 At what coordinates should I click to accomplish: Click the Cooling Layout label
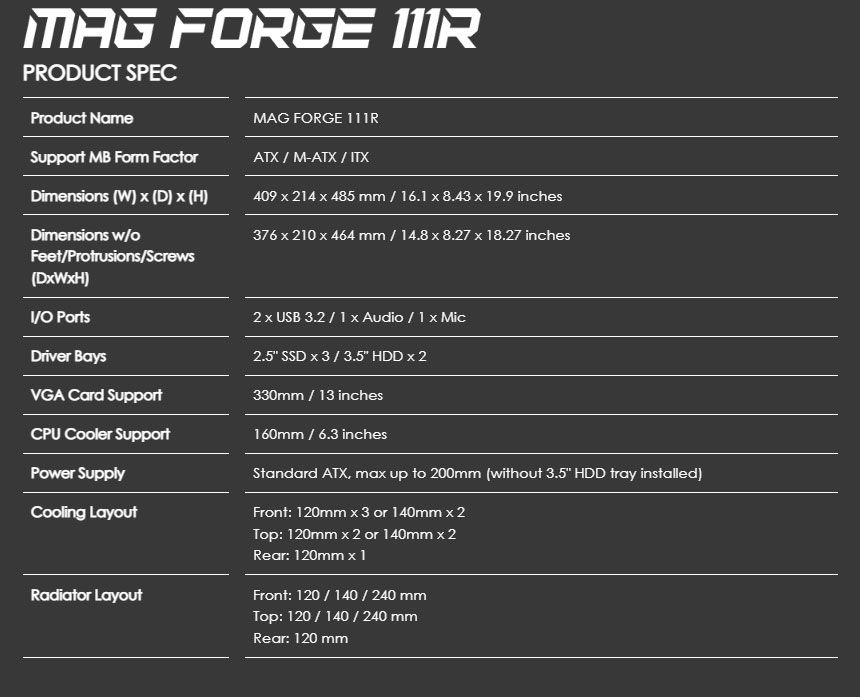[x=84, y=512]
